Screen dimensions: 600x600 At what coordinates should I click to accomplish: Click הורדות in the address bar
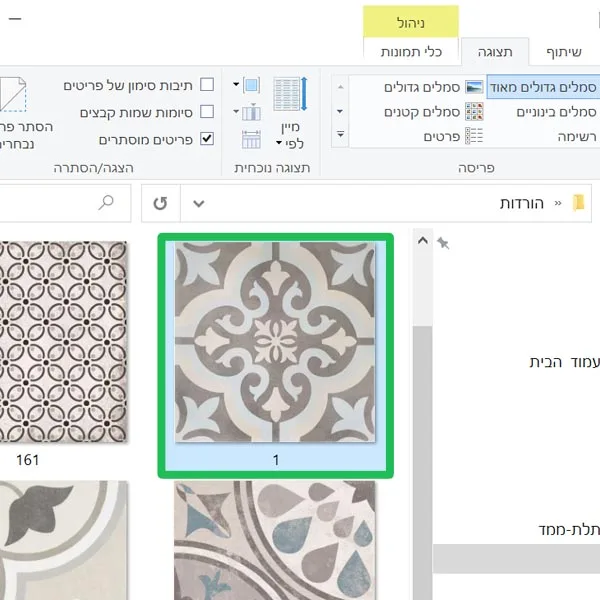point(522,203)
